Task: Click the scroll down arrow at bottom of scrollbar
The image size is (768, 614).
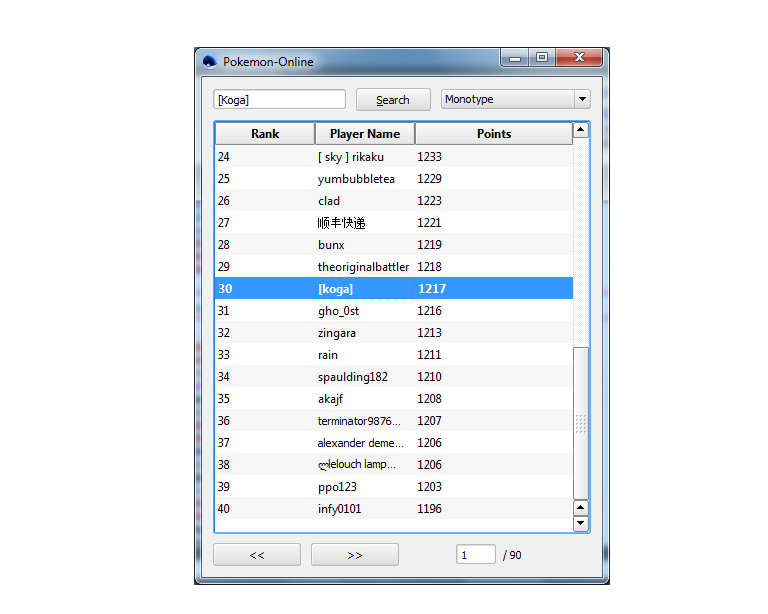Action: click(x=580, y=523)
